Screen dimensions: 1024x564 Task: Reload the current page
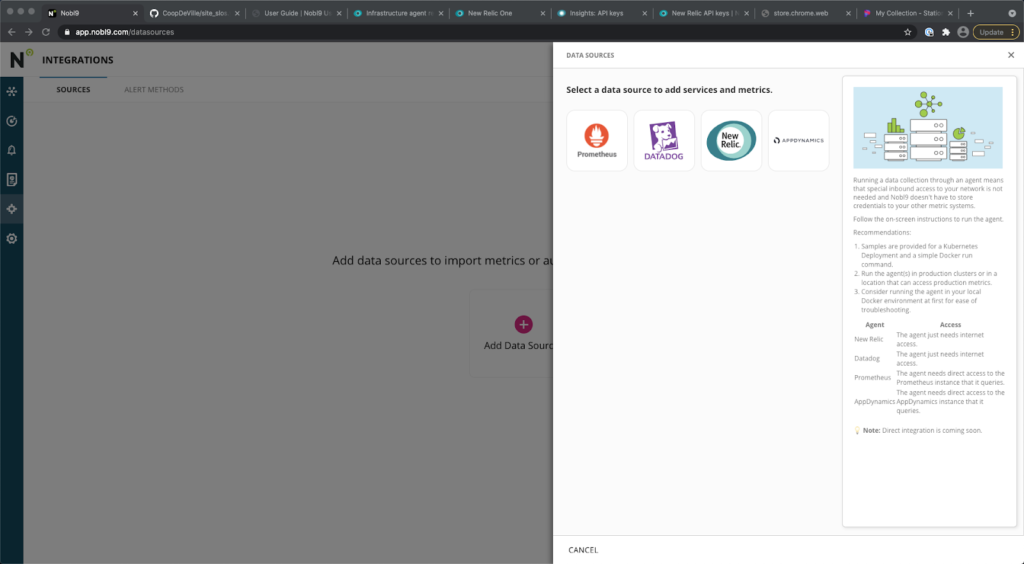point(46,32)
